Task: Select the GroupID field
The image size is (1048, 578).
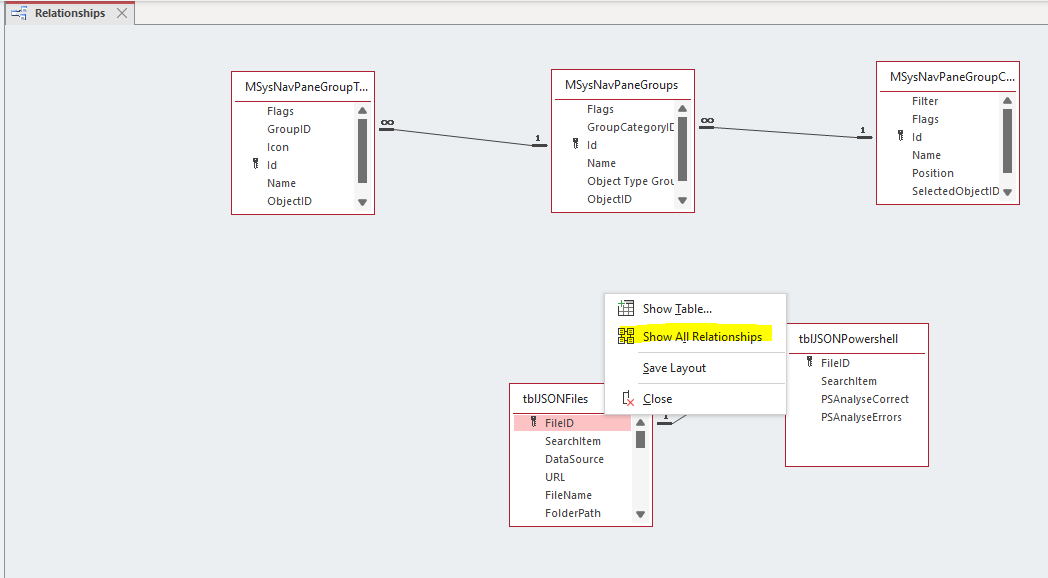Action: [289, 129]
